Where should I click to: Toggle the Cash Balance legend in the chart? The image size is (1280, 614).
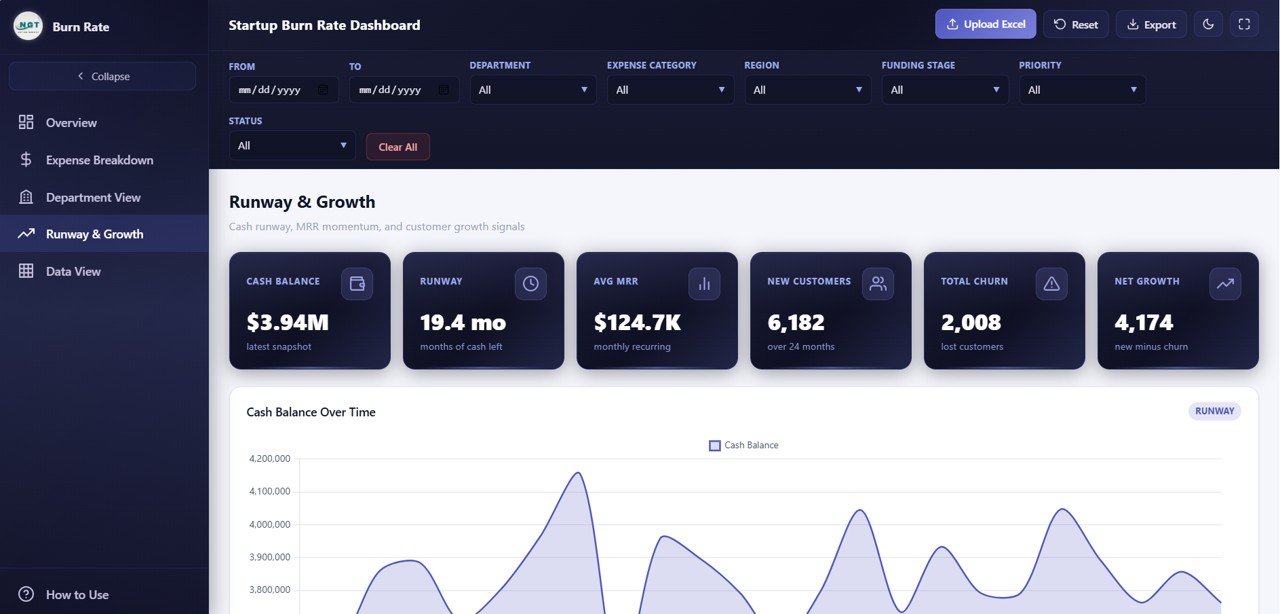[743, 444]
